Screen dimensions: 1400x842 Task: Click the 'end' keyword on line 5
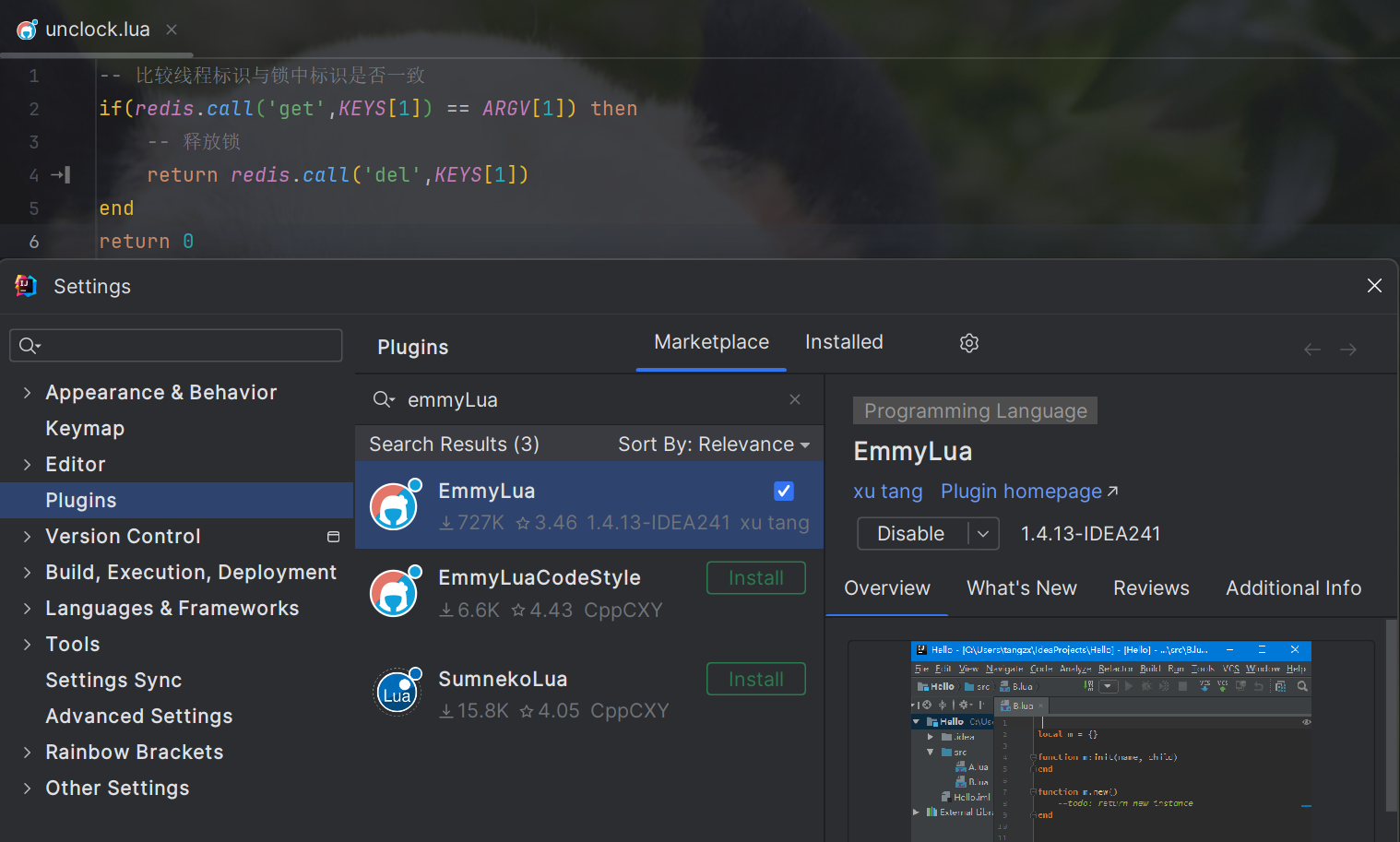(116, 208)
